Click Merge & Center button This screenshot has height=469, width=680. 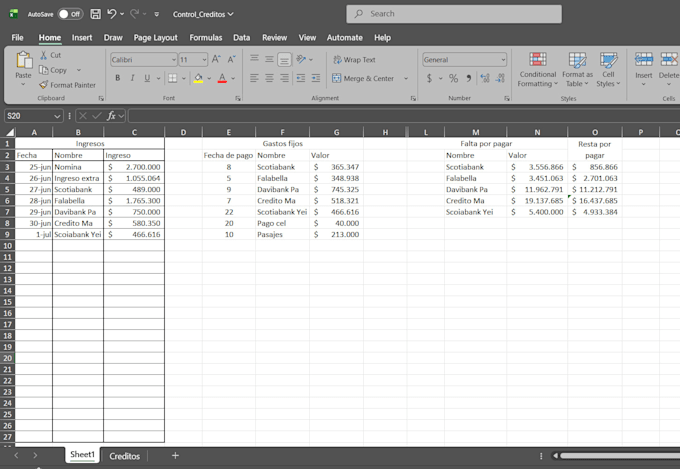click(363, 79)
